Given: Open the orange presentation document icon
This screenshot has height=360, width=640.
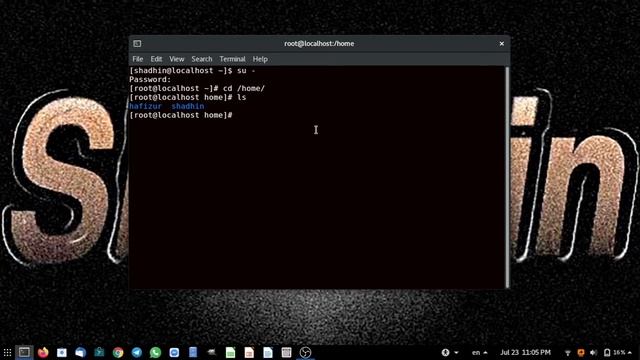Looking at the screenshot, I should [x=249, y=352].
